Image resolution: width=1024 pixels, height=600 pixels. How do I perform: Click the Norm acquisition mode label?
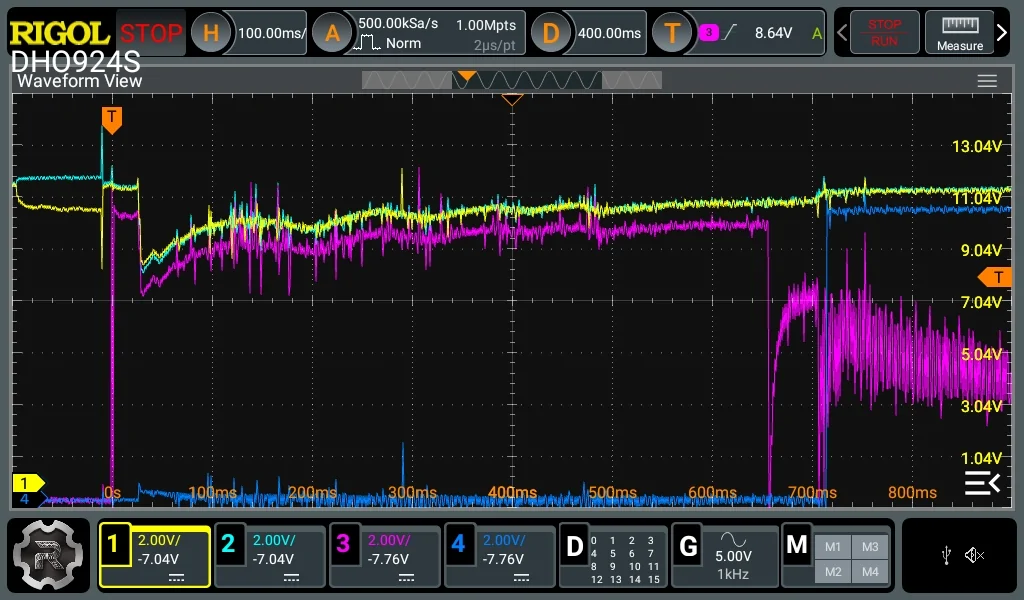pyautogui.click(x=403, y=43)
